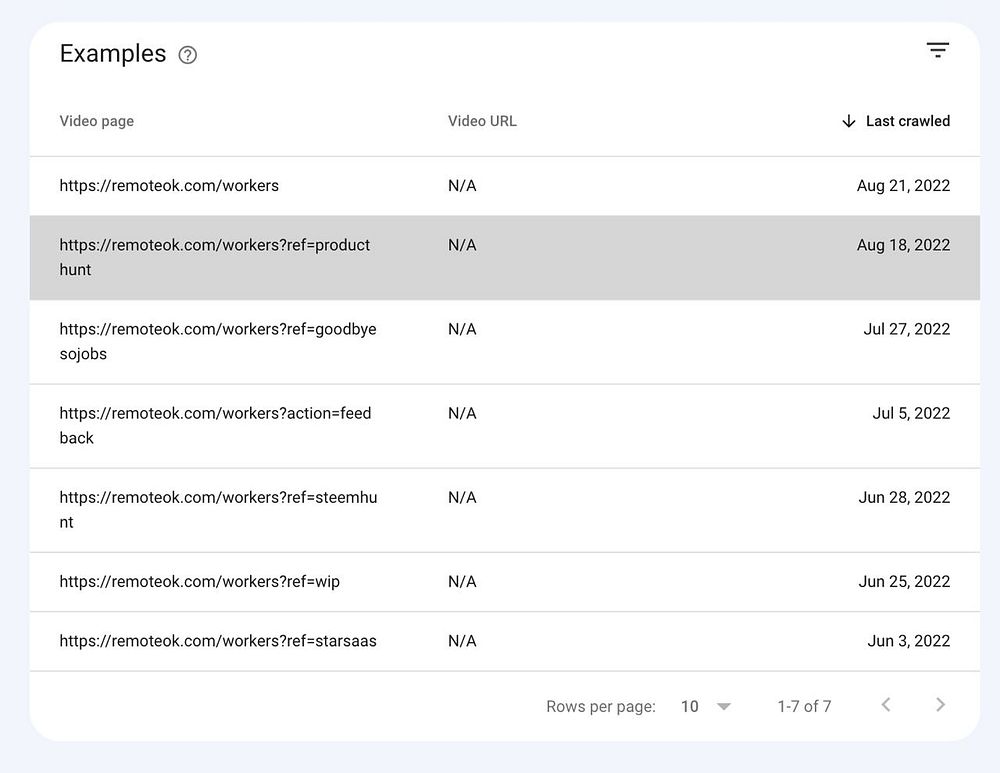Click the ref=wip URL row
This screenshot has height=773, width=1000.
199,581
